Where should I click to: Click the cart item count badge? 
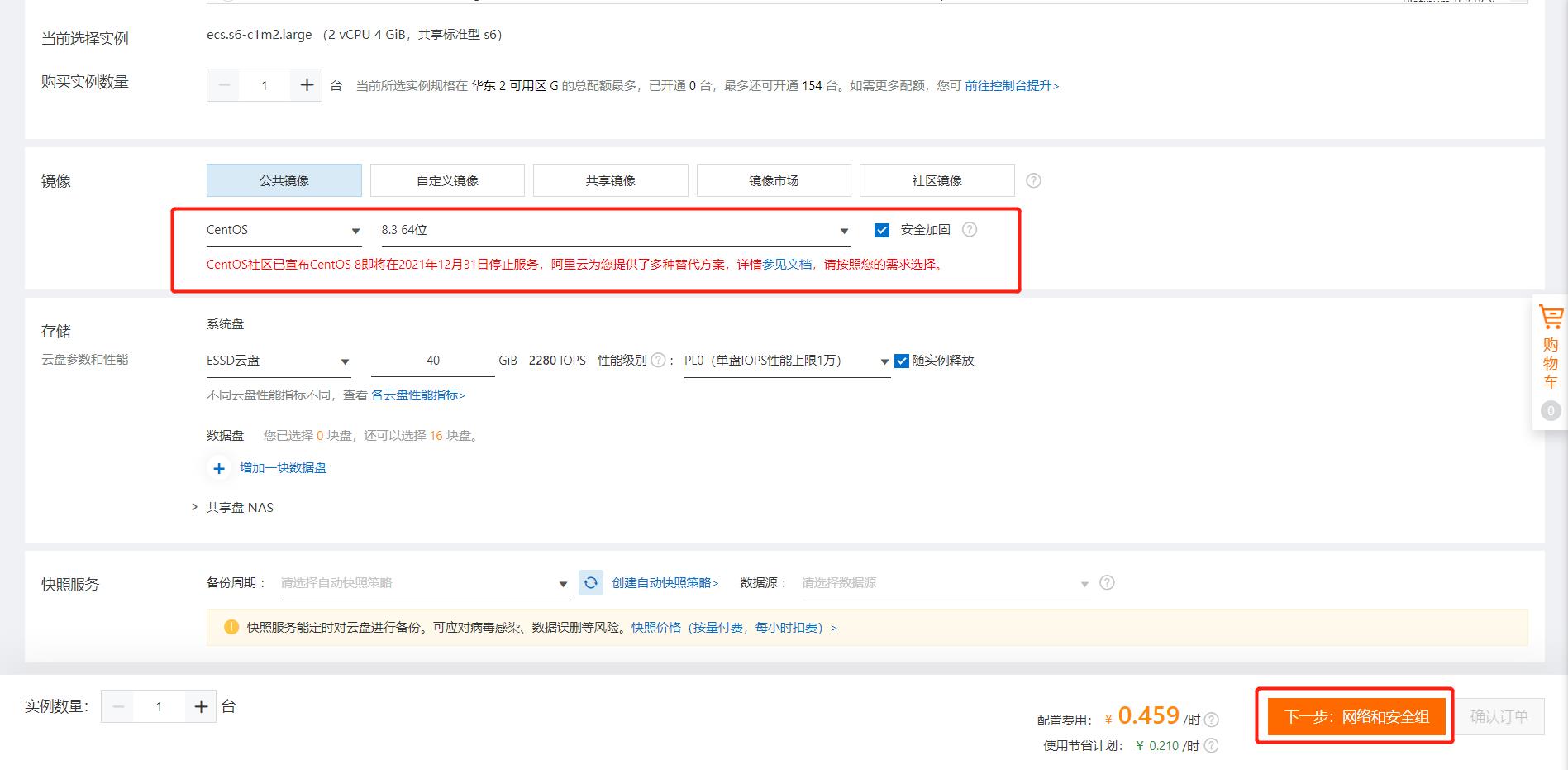click(1551, 411)
